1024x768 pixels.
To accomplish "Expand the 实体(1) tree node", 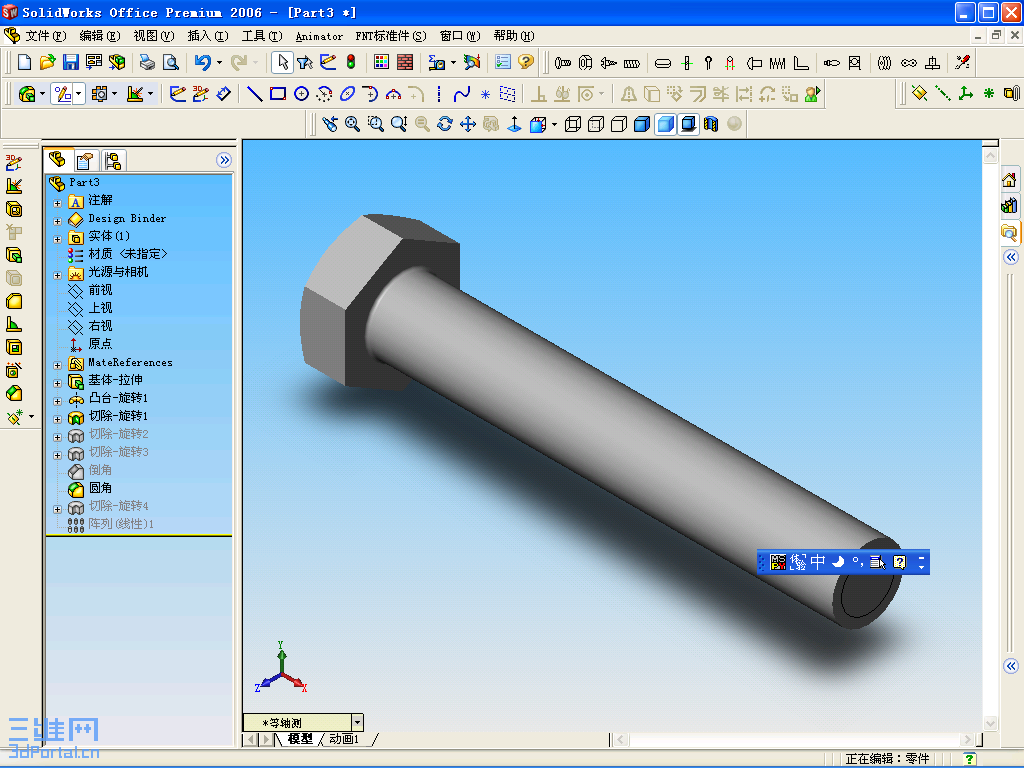I will 57,239.
